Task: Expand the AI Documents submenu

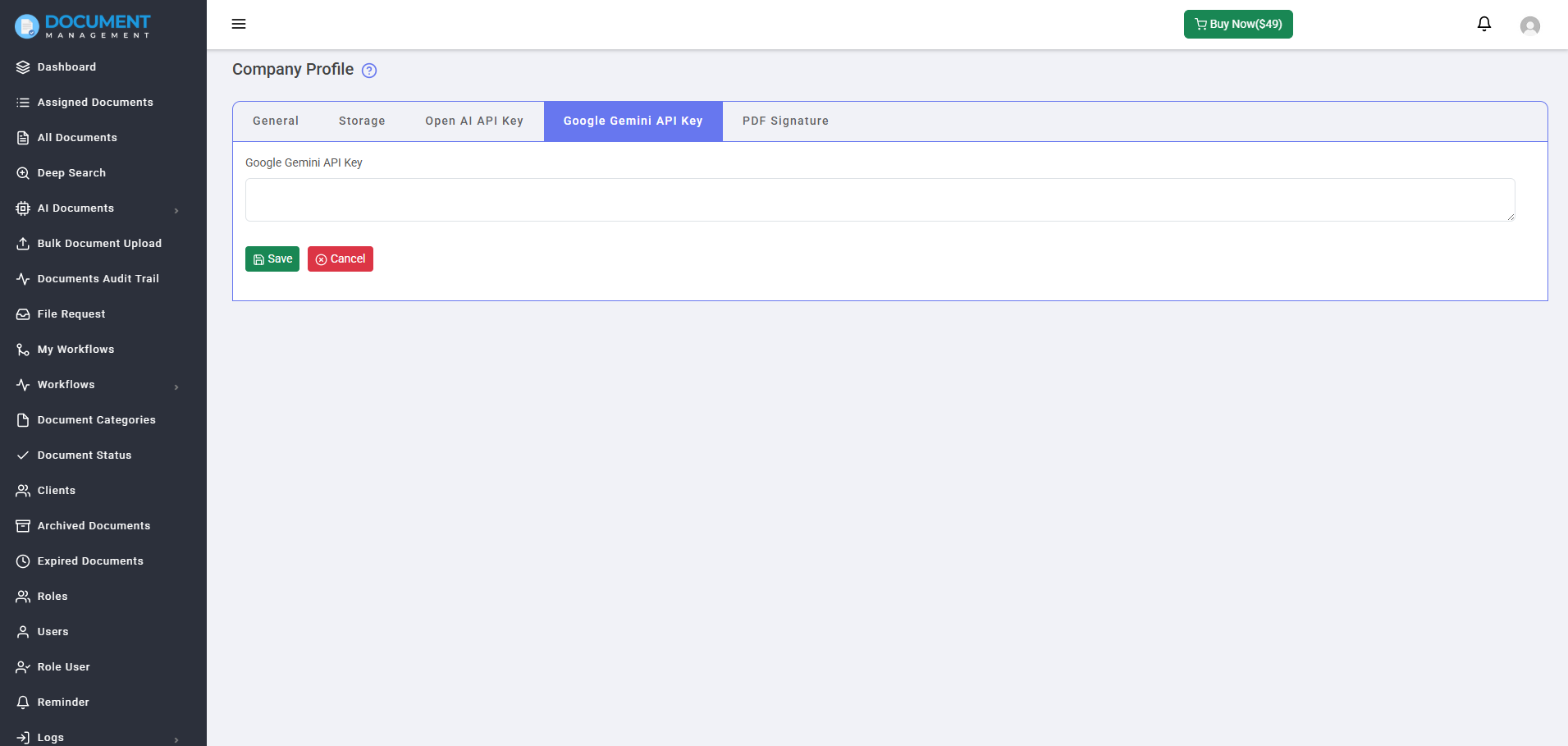Action: pos(176,210)
